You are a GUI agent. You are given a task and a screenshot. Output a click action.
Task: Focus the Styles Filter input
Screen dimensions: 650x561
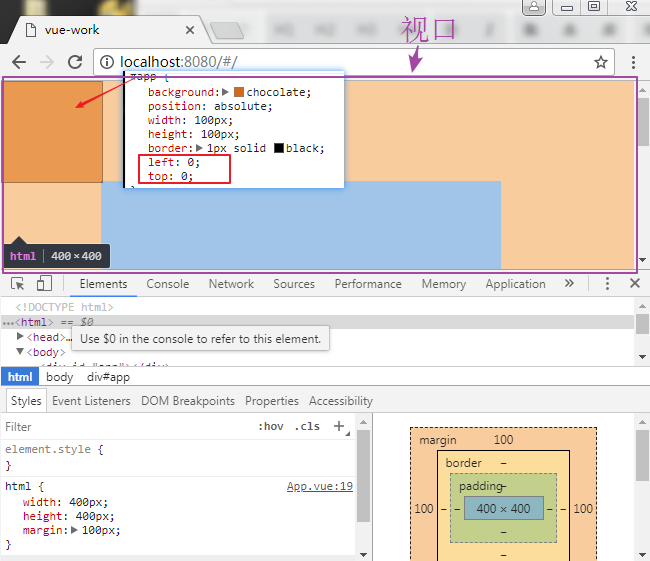pos(124,427)
